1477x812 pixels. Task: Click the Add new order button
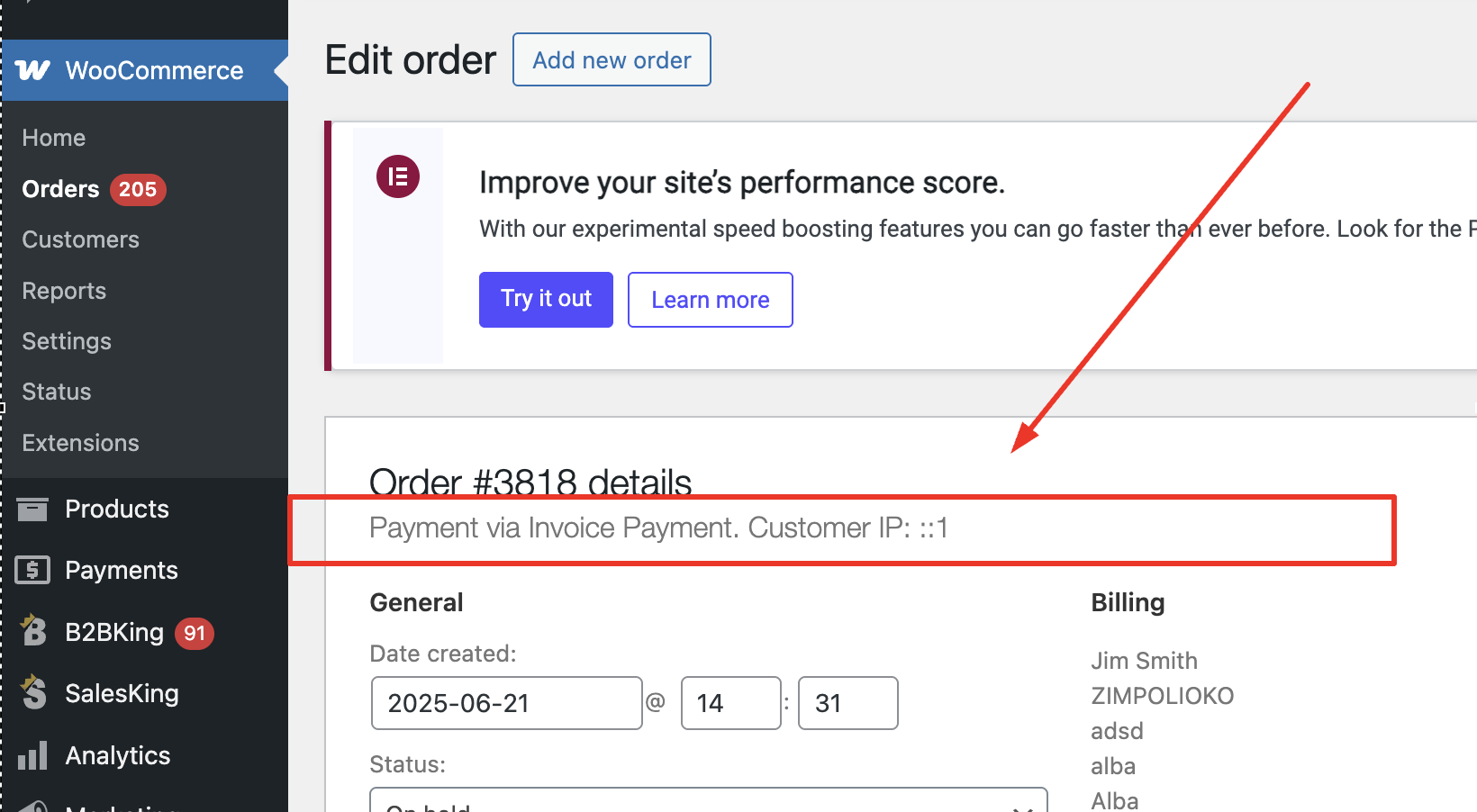(612, 59)
